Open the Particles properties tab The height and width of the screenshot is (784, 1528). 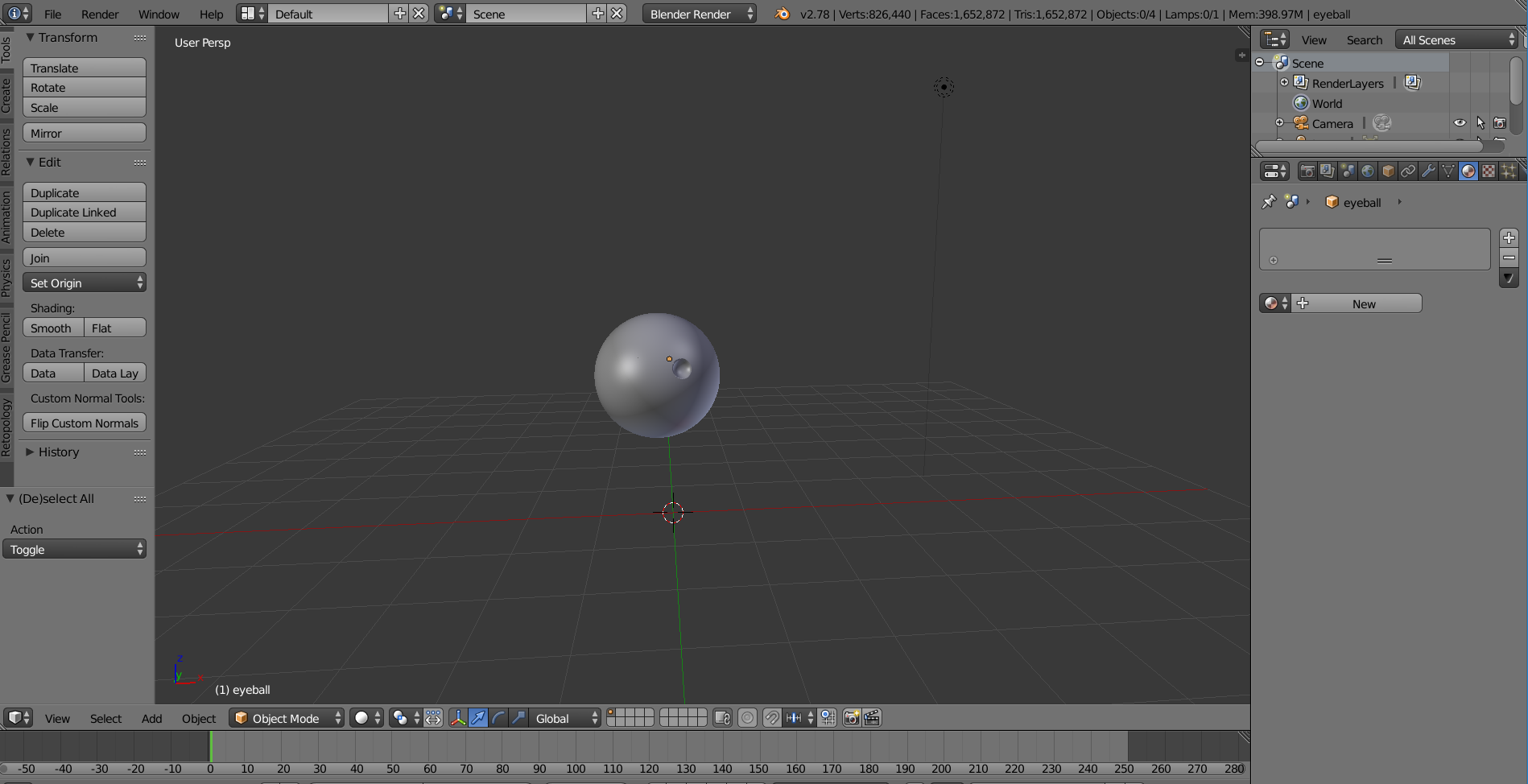click(x=1508, y=171)
